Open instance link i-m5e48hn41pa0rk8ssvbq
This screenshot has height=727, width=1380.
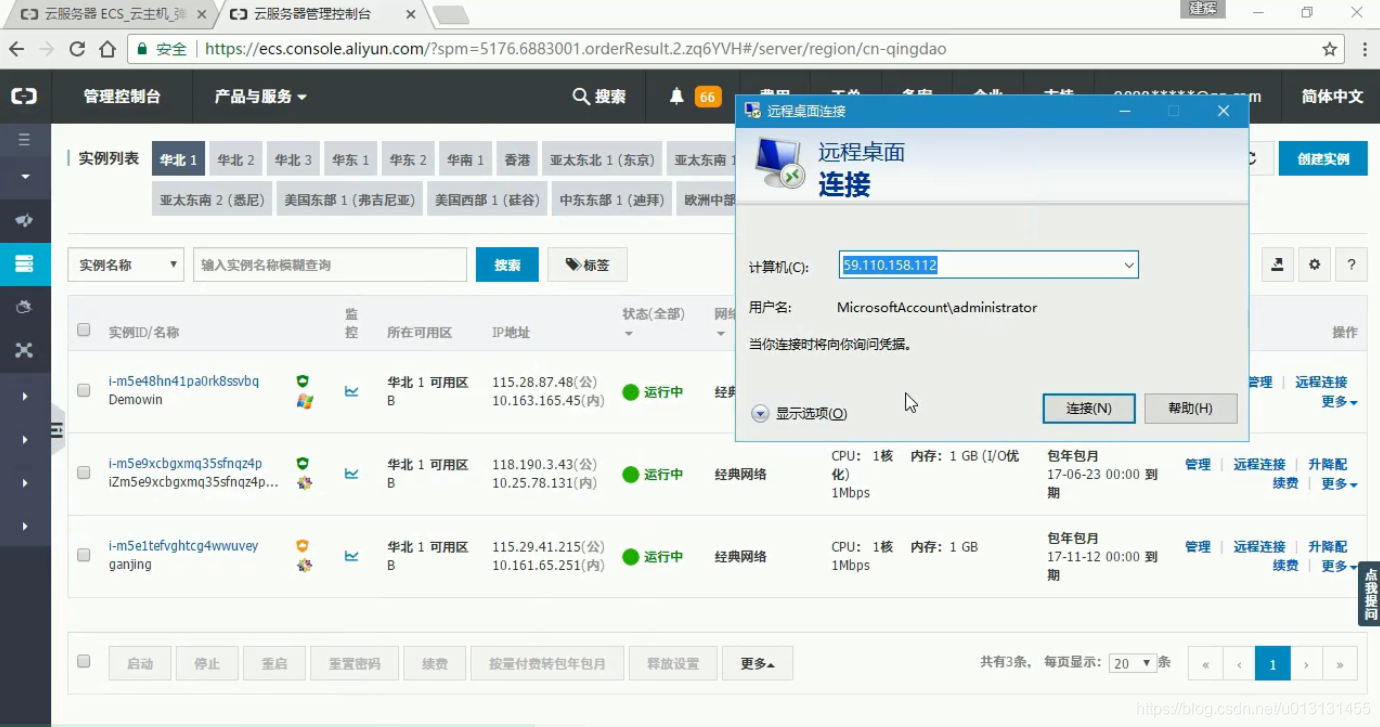click(x=184, y=381)
